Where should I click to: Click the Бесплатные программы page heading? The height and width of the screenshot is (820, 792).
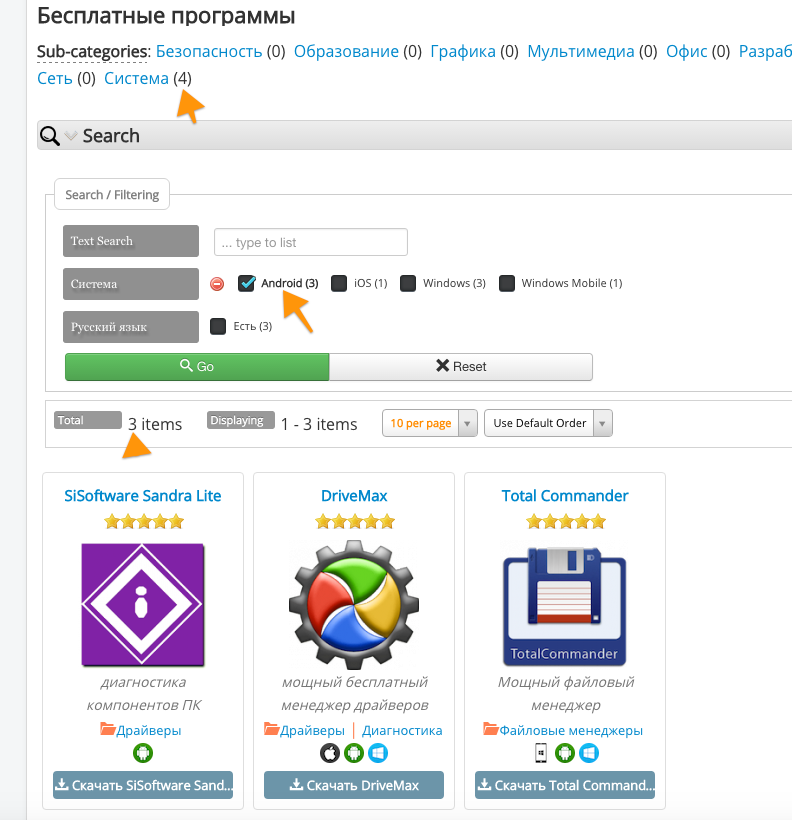point(166,16)
